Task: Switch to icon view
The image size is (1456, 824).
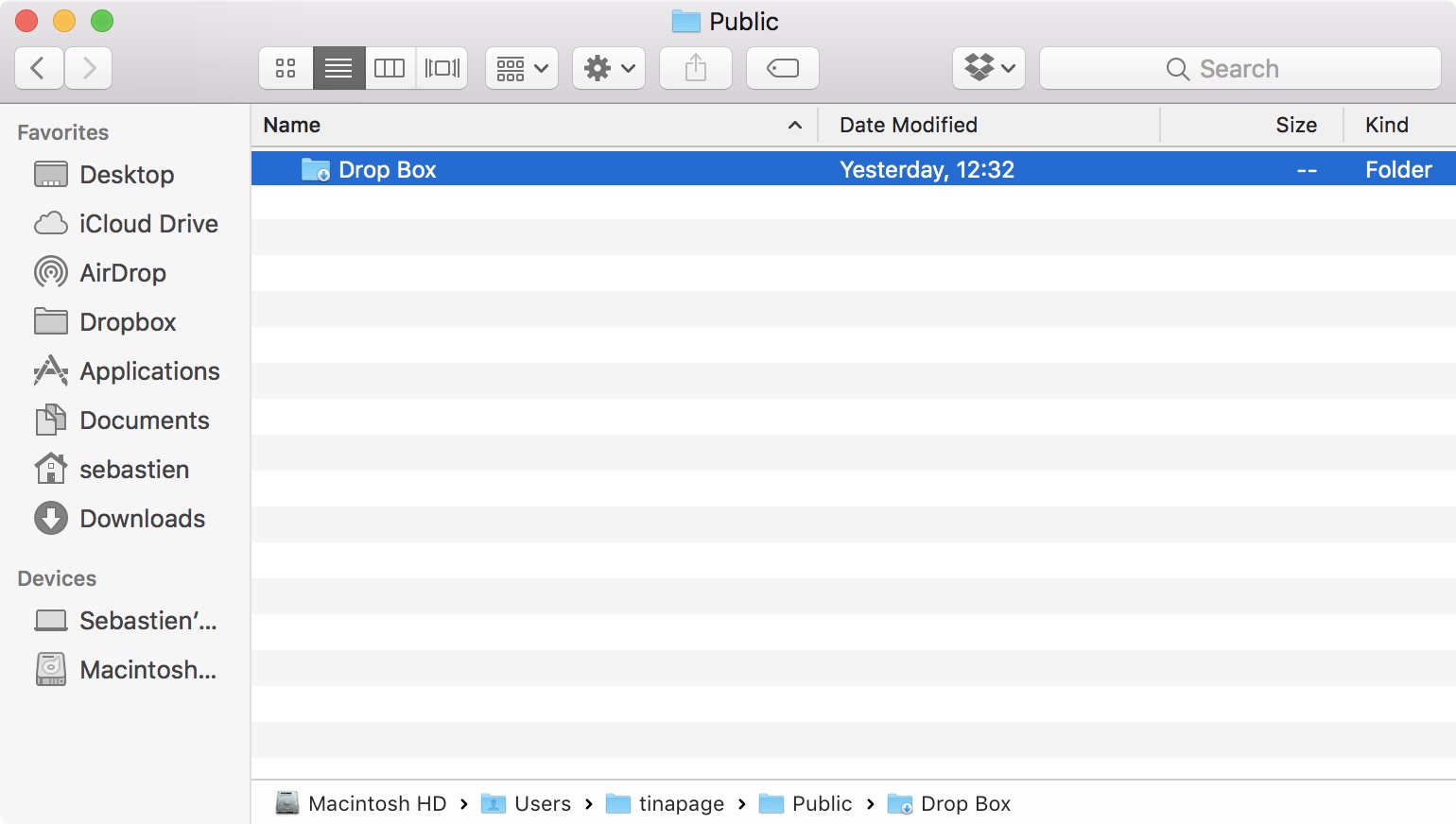Action: [286, 68]
